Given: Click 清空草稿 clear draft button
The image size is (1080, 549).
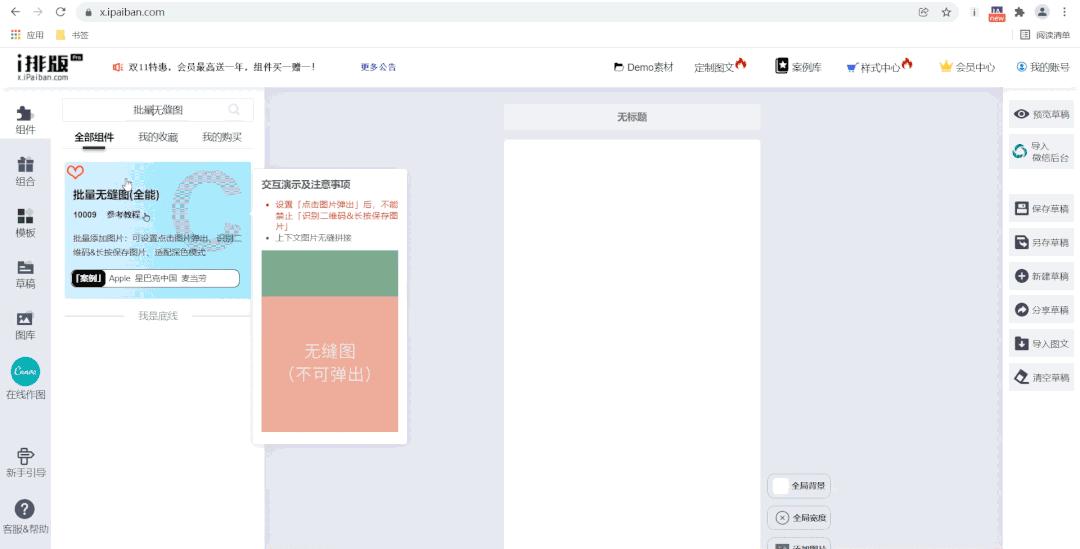Looking at the screenshot, I should (1041, 377).
